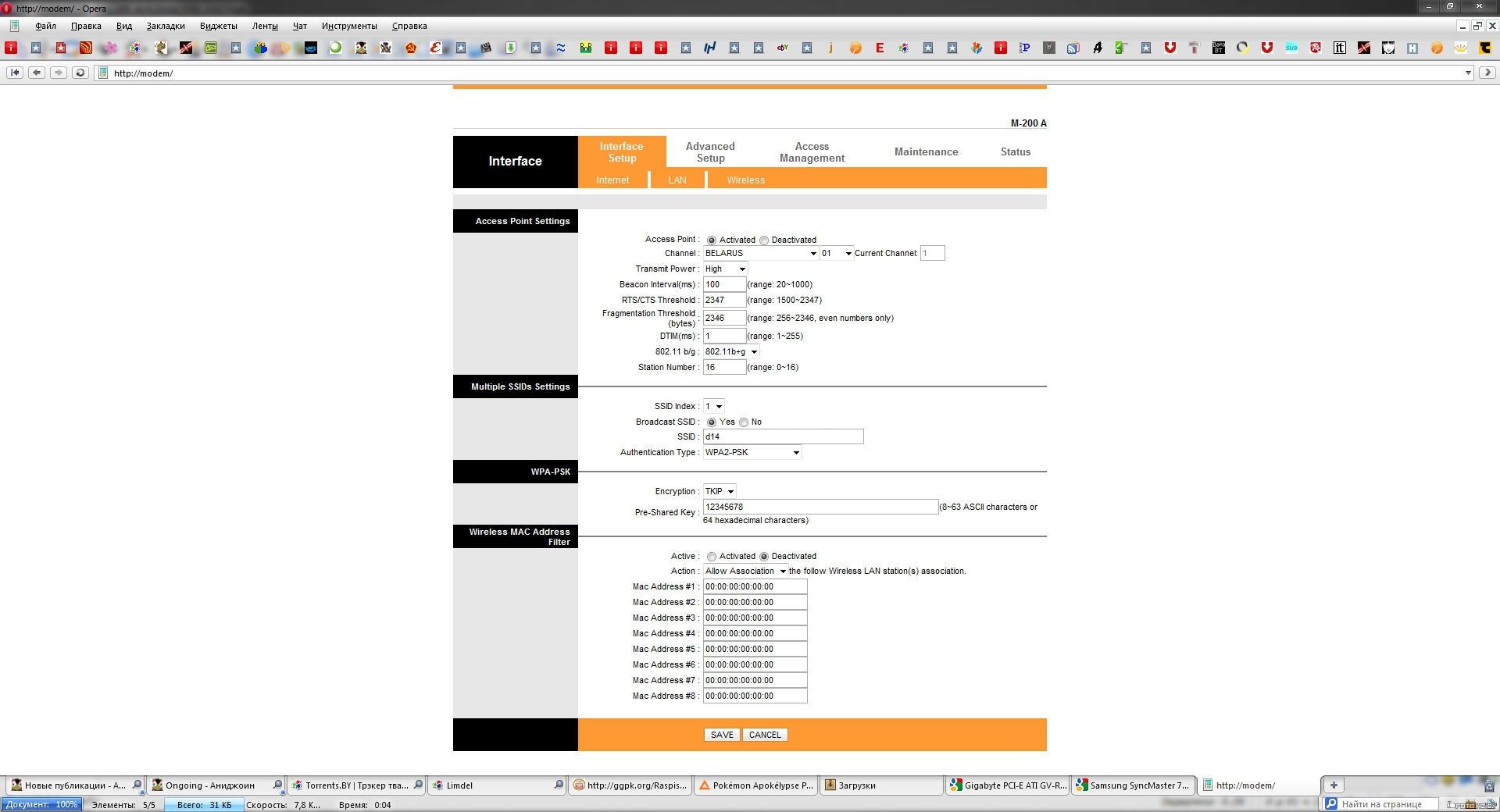
Task: Switch to the Access Management tab
Action: [x=812, y=151]
